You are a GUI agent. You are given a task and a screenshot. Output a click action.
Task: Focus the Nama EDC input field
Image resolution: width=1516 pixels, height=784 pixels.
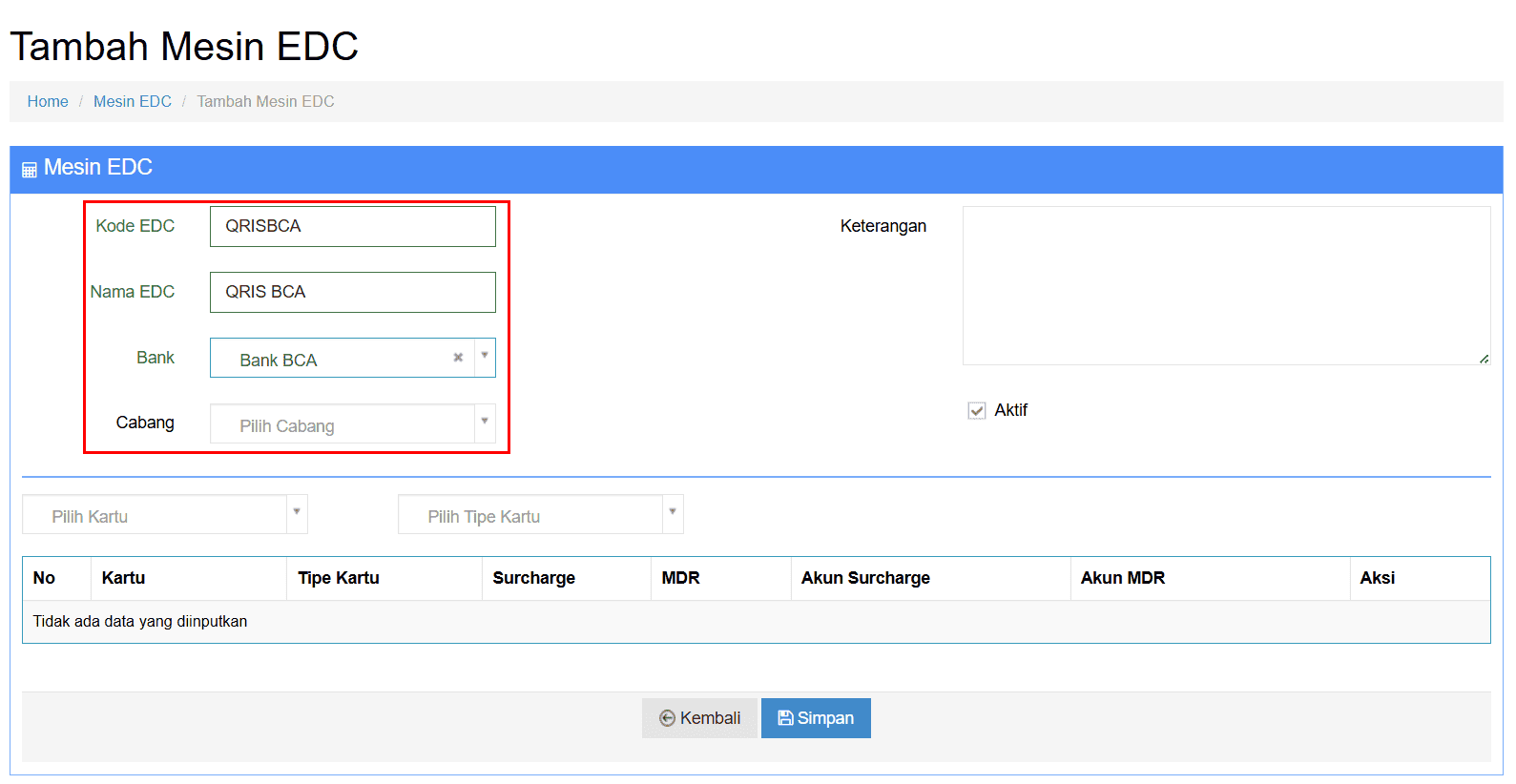(353, 292)
